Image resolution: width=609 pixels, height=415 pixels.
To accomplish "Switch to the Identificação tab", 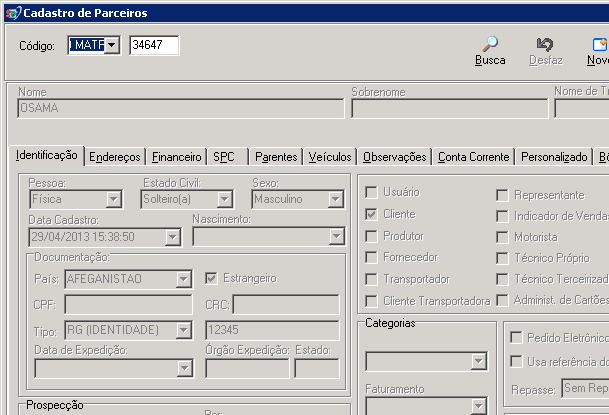I will click(47, 155).
